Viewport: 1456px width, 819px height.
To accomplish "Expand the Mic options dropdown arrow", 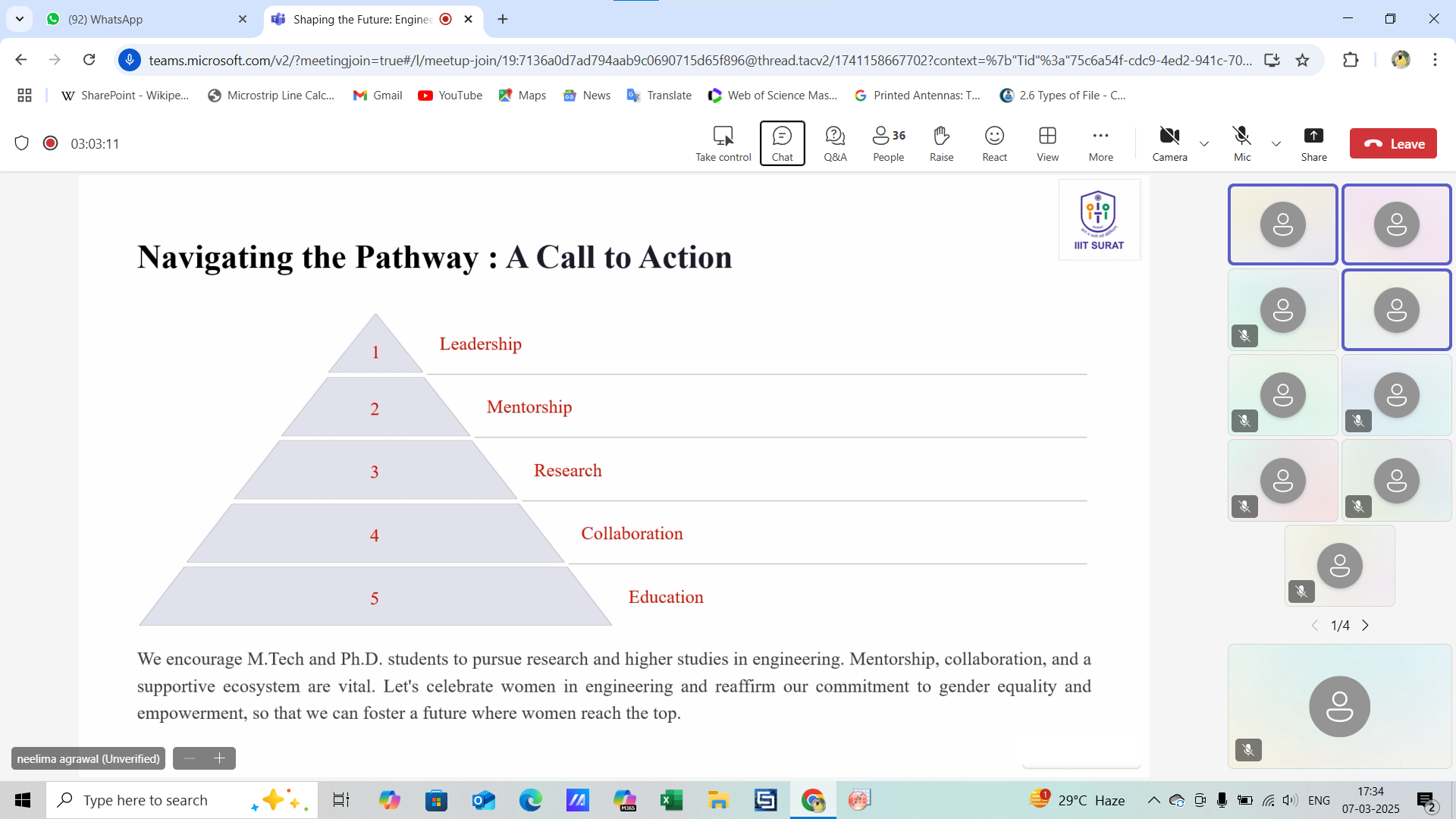I will coord(1276,143).
